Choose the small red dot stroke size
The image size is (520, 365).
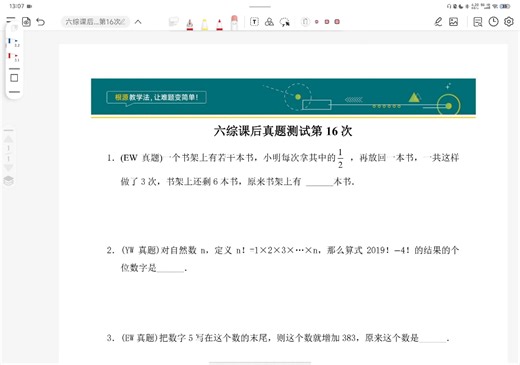click(317, 22)
